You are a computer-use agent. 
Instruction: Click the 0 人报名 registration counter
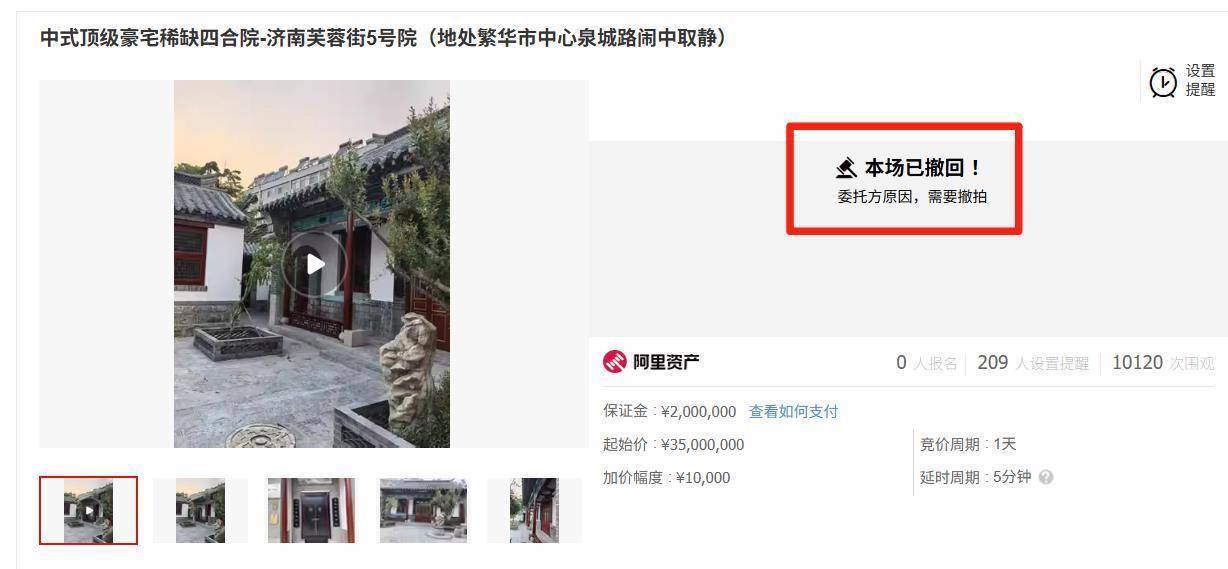pyautogui.click(x=926, y=363)
